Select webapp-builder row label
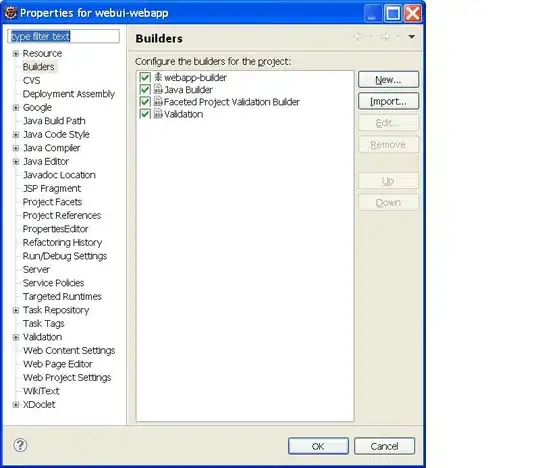This screenshot has width=540, height=468. (x=195, y=77)
